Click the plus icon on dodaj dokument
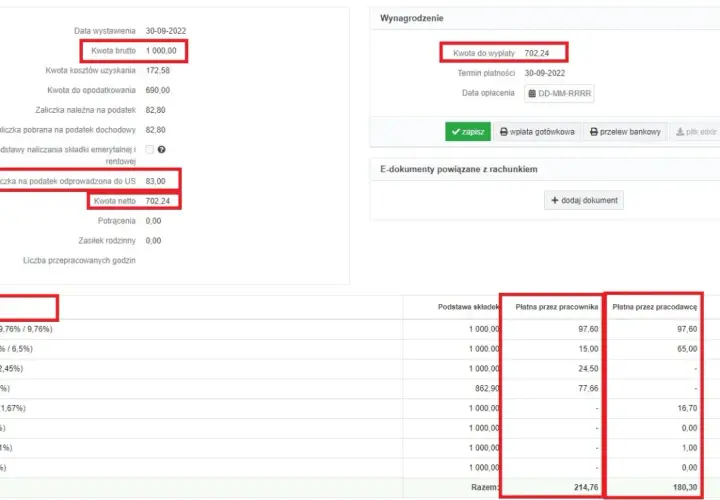The height and width of the screenshot is (500, 720). 555,200
